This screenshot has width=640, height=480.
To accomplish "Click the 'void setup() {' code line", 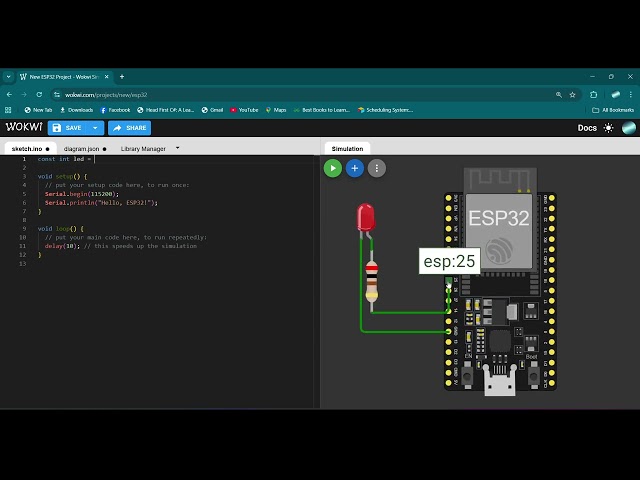I will click(x=62, y=176).
